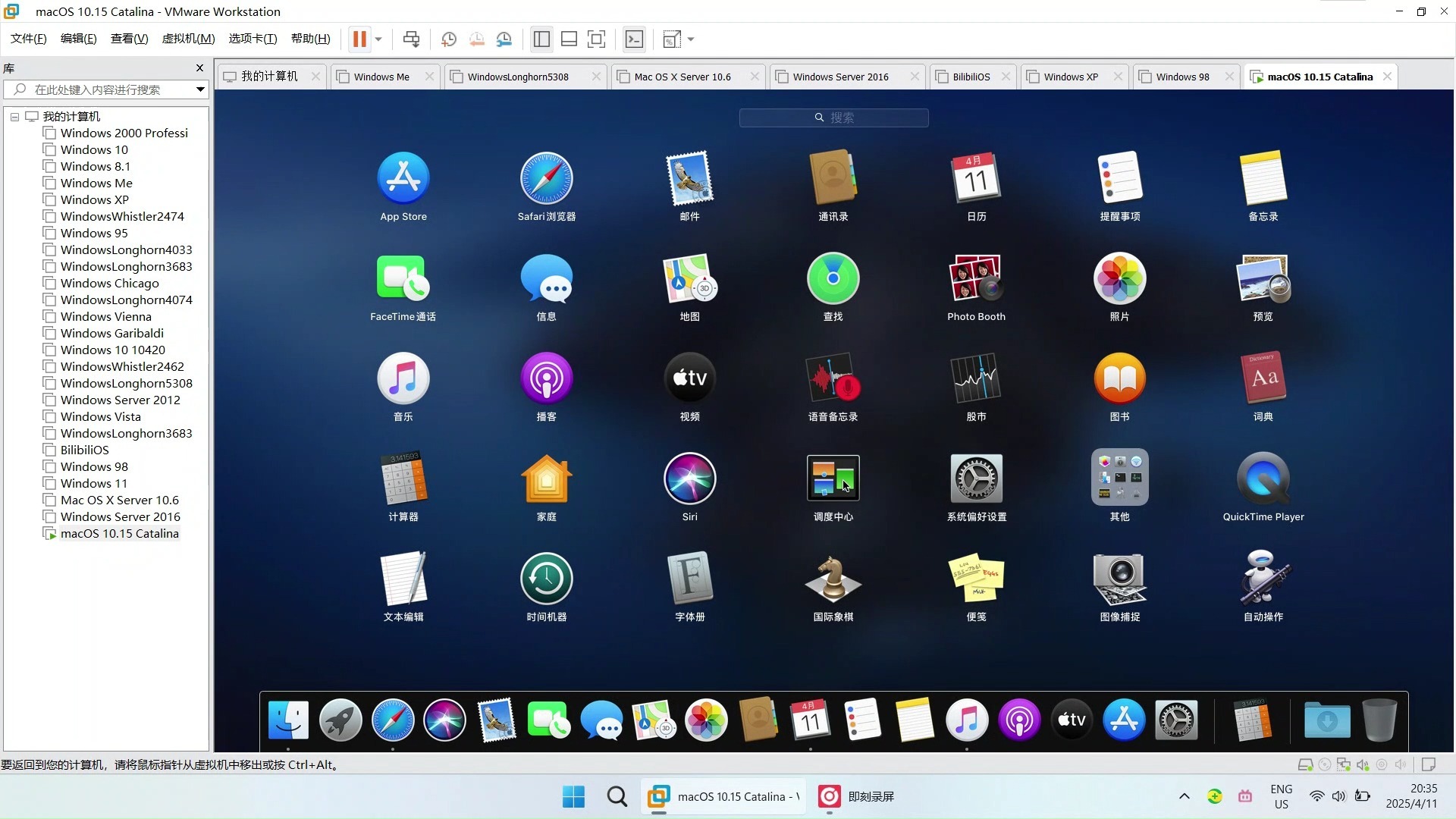Launch 调度中心 app icon
Image resolution: width=1456 pixels, height=819 pixels.
coord(833,479)
